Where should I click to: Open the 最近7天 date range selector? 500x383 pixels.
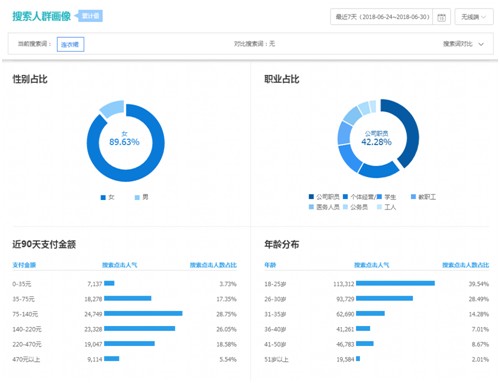tap(382, 17)
